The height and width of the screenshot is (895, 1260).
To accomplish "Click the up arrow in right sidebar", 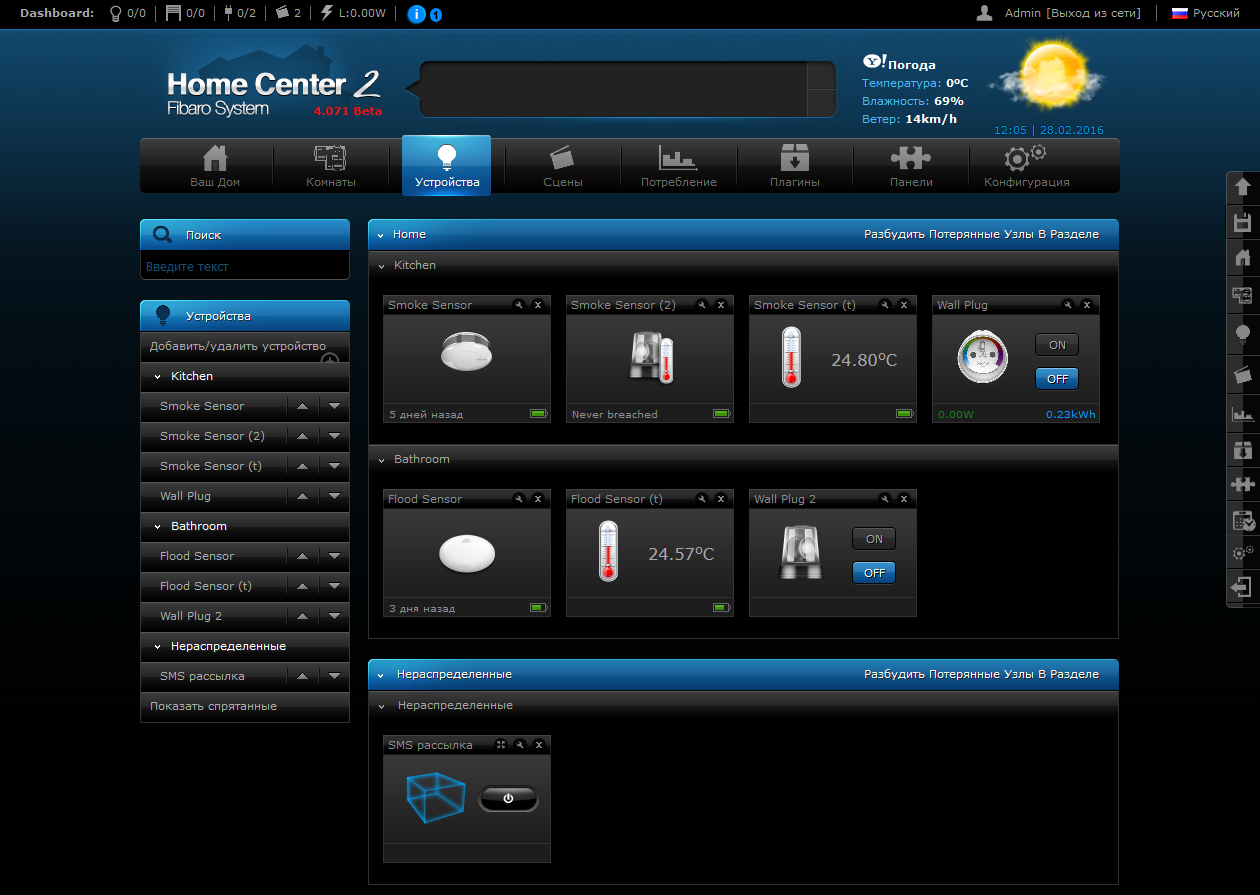I will coord(1243,187).
